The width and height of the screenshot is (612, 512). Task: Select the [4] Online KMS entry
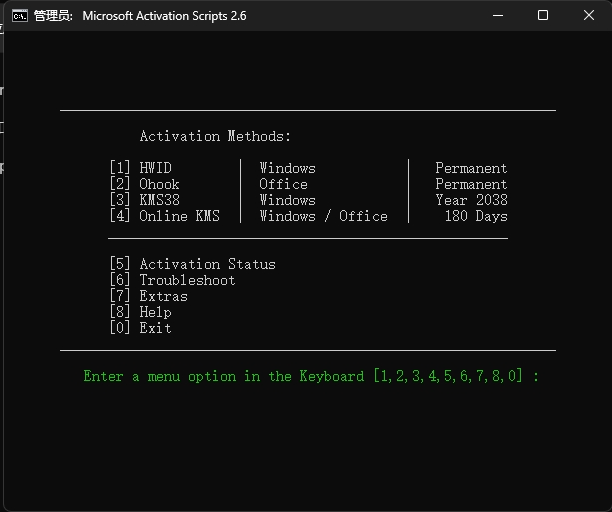click(165, 216)
